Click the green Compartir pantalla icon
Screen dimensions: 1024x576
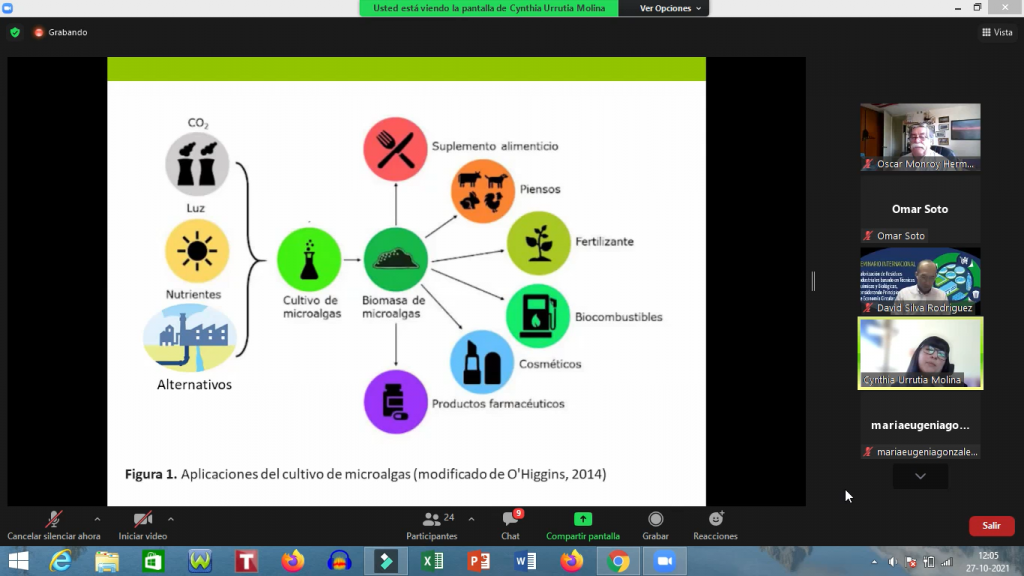pos(582,520)
